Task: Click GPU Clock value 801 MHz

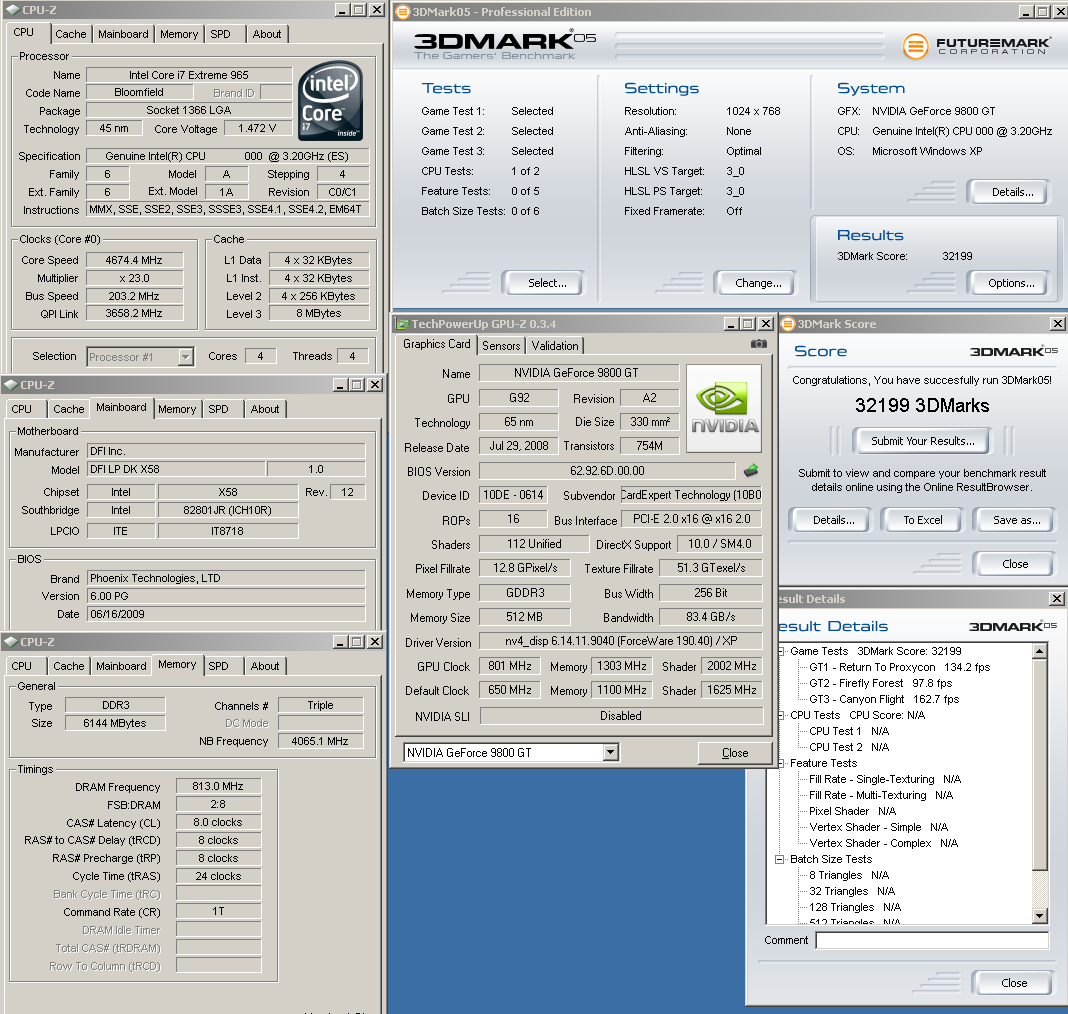Action: [509, 666]
